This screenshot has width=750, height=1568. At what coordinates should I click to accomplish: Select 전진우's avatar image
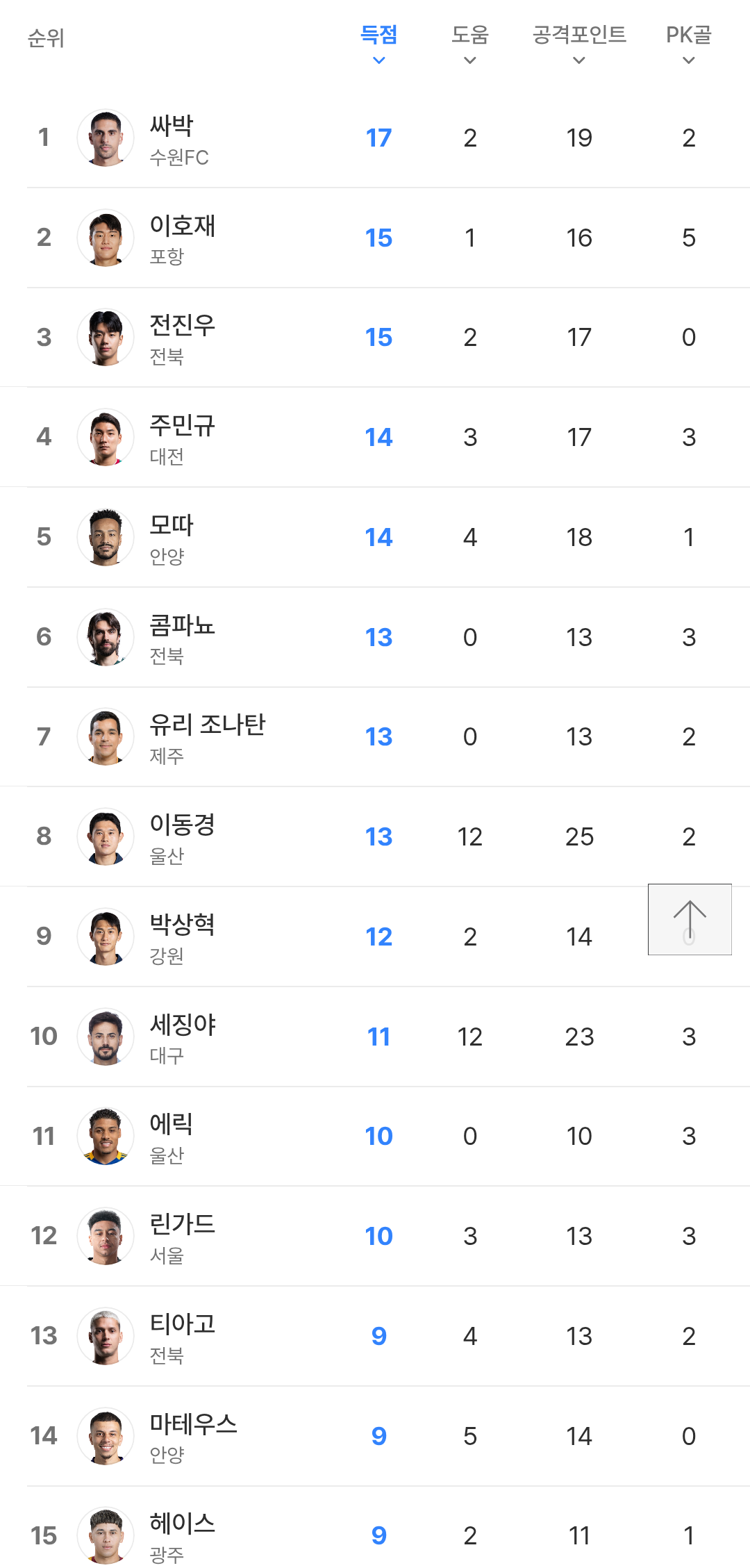(106, 338)
